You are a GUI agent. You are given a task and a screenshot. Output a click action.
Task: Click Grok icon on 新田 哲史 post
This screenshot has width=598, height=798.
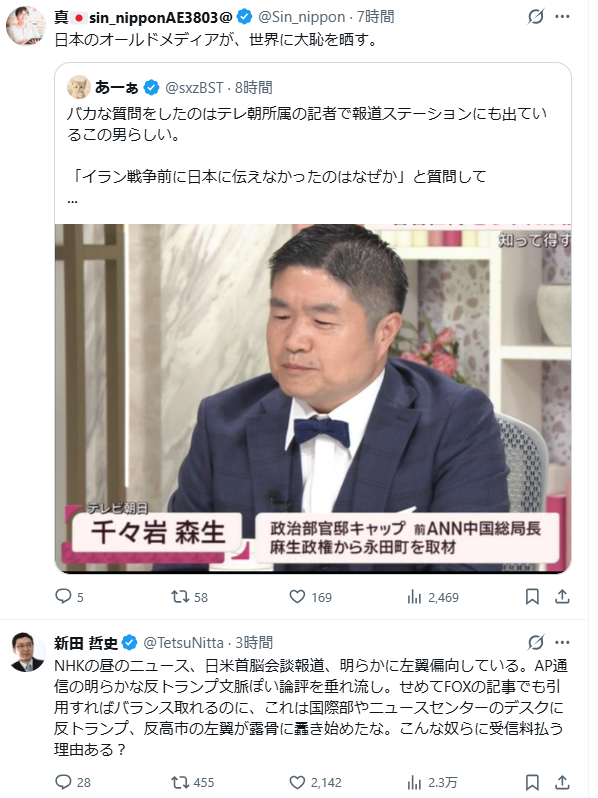click(x=535, y=642)
